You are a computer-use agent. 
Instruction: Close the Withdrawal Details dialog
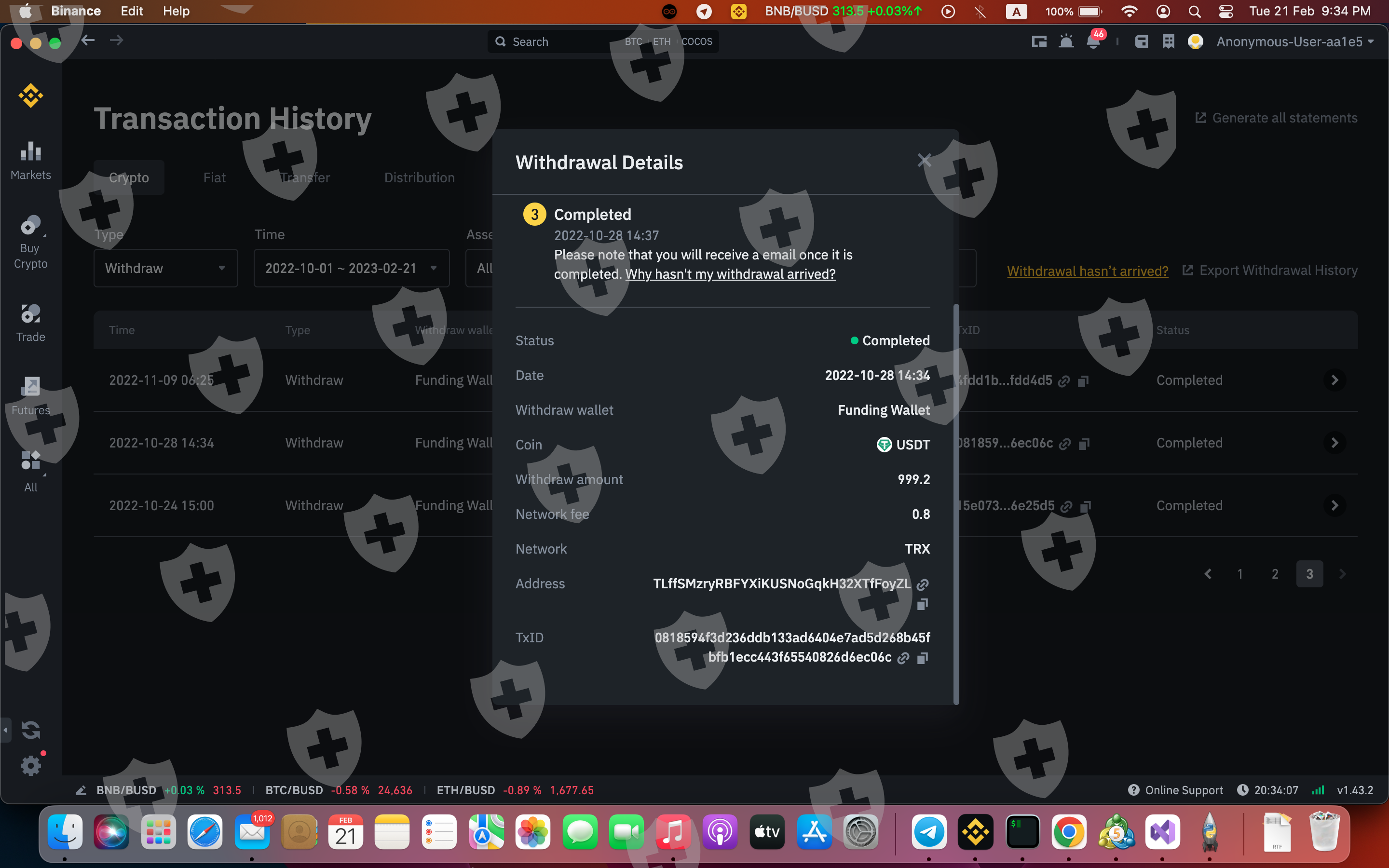click(924, 161)
